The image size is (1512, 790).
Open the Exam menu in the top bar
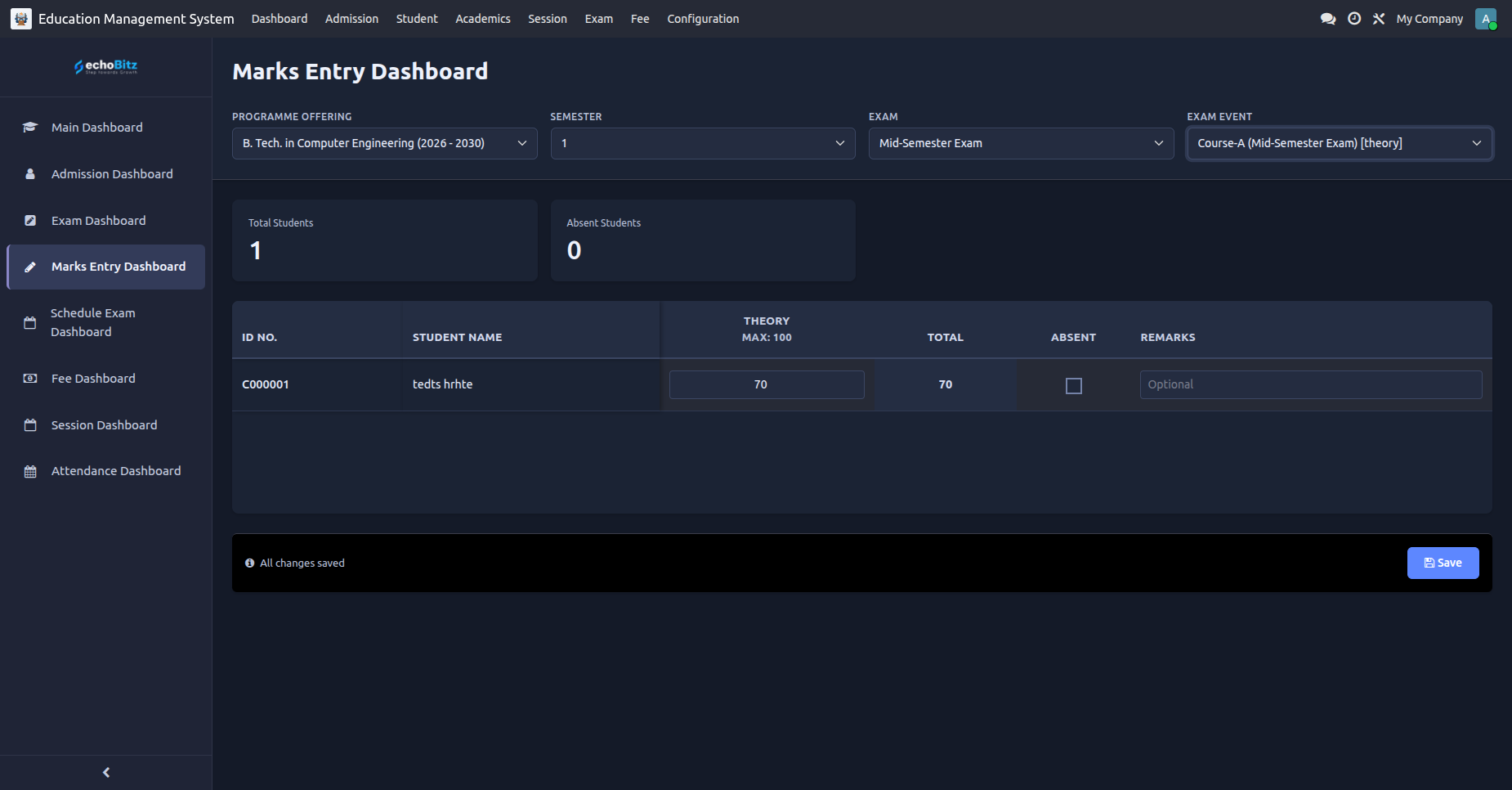coord(599,19)
